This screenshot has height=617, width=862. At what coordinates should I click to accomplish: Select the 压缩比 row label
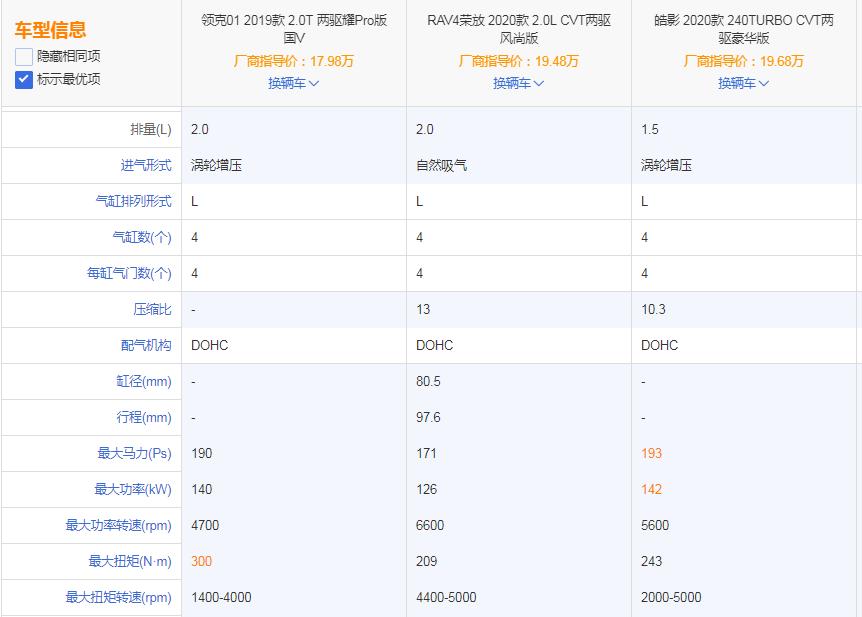pyautogui.click(x=150, y=309)
